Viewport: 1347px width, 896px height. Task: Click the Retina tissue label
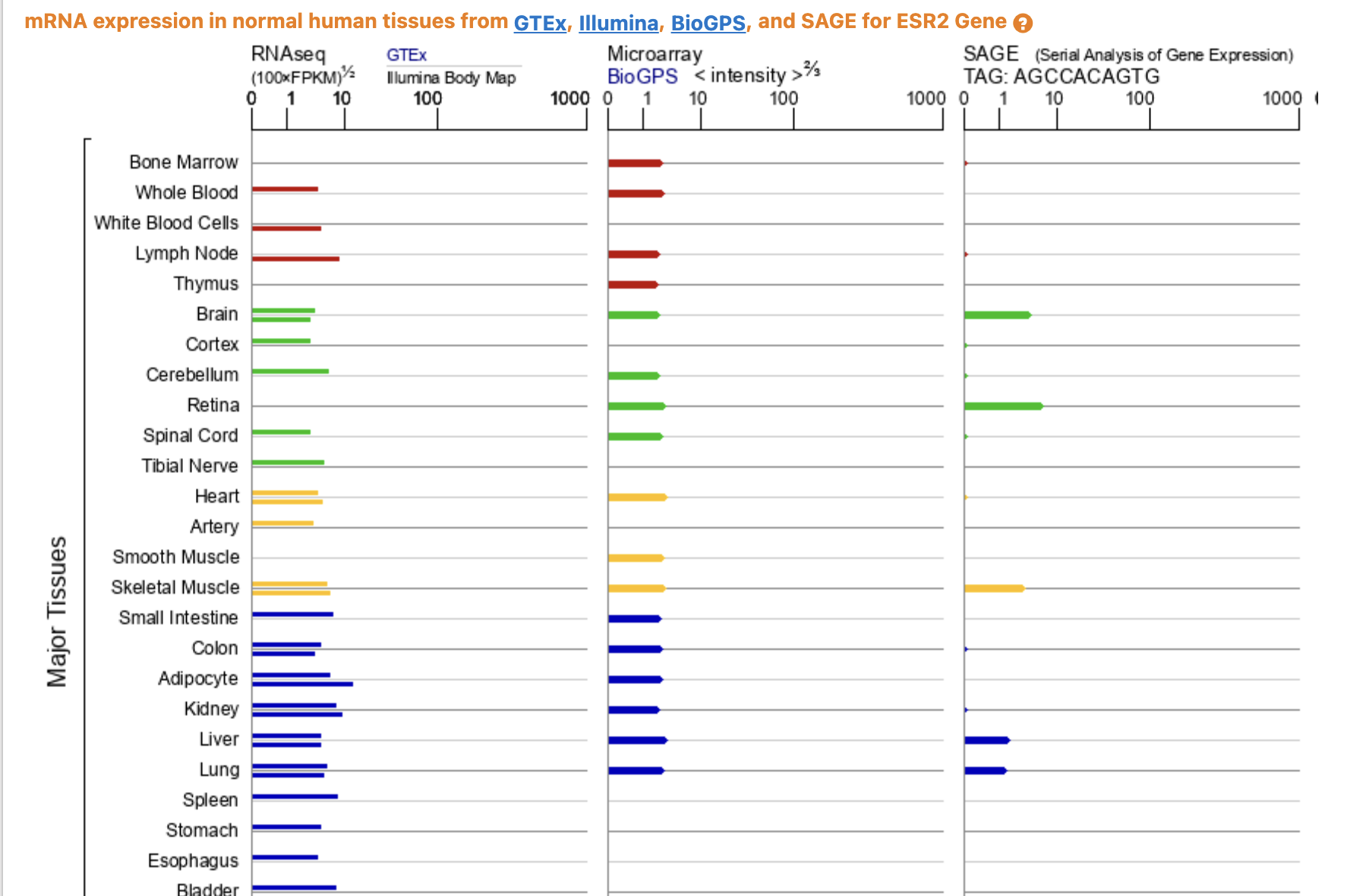click(x=213, y=405)
